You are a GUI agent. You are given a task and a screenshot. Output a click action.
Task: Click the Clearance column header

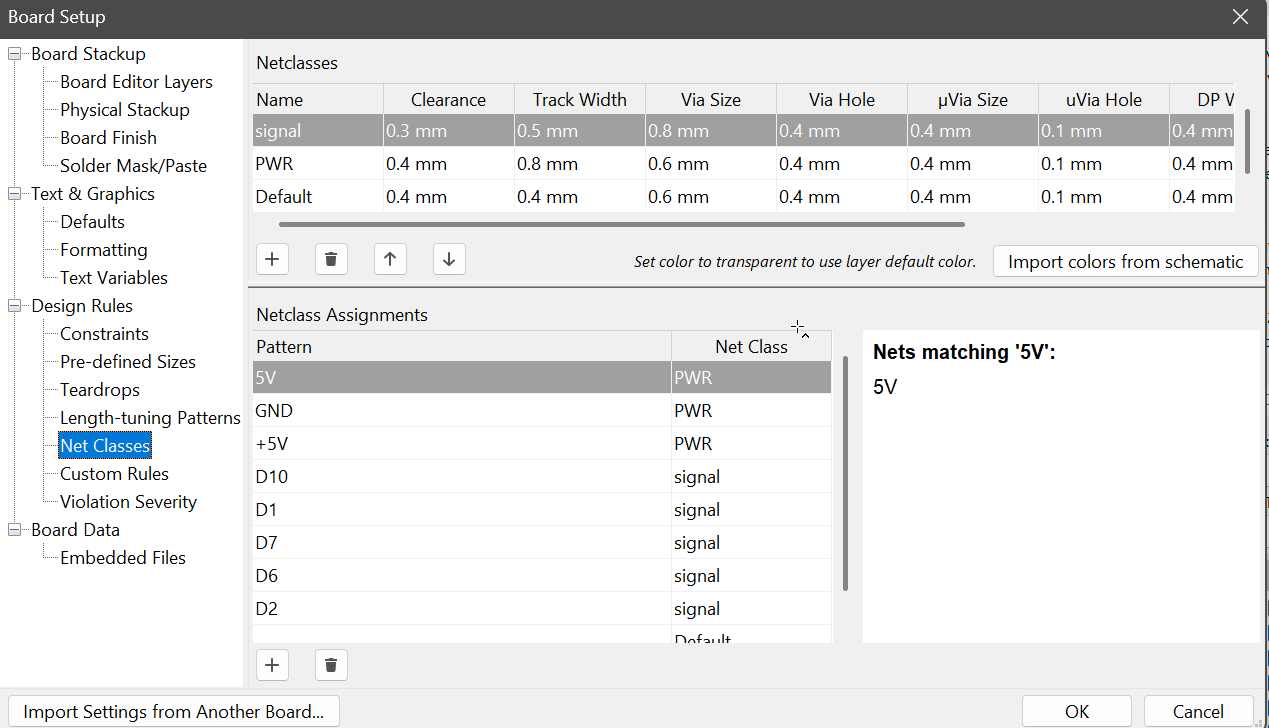[448, 100]
